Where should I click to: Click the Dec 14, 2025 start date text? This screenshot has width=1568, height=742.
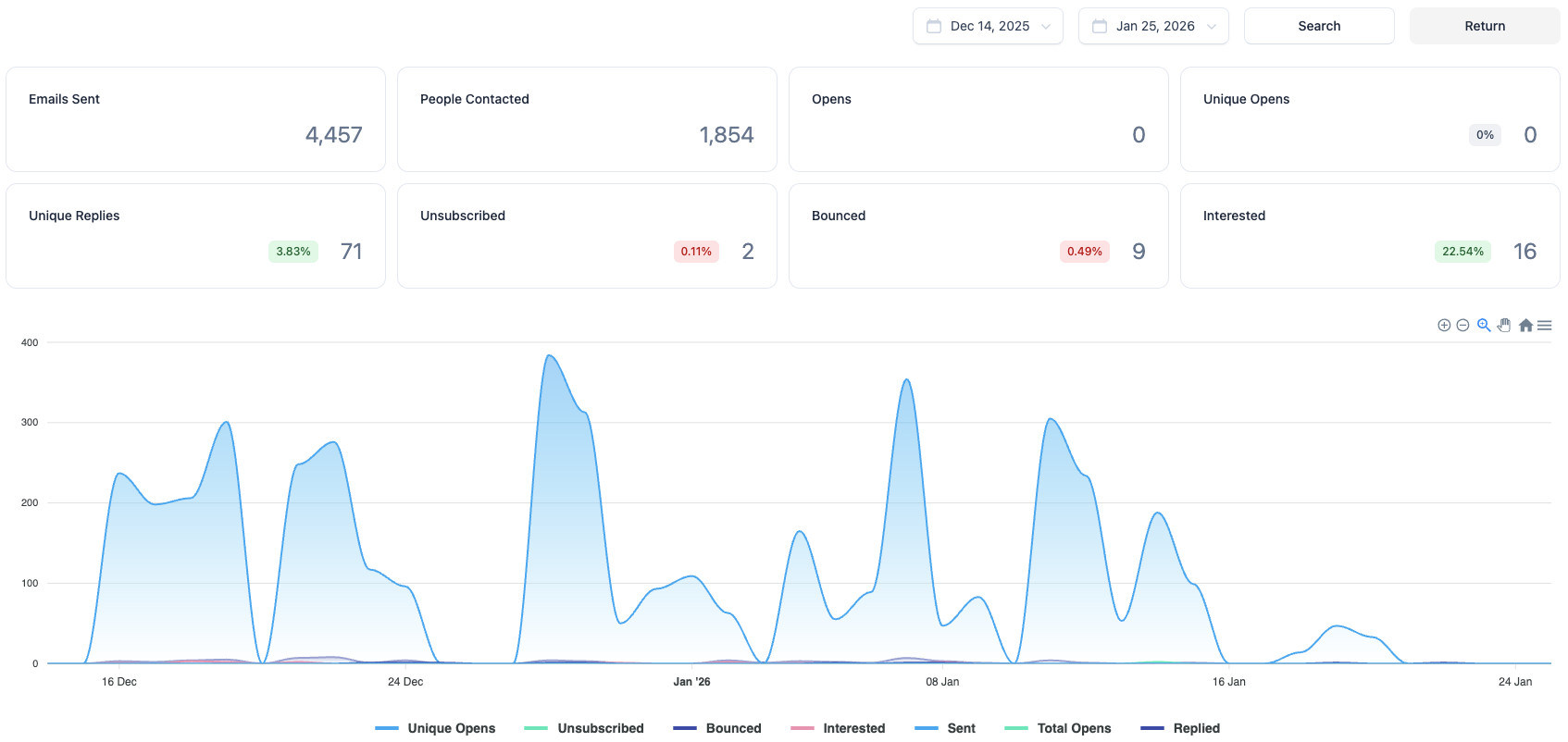click(x=989, y=26)
